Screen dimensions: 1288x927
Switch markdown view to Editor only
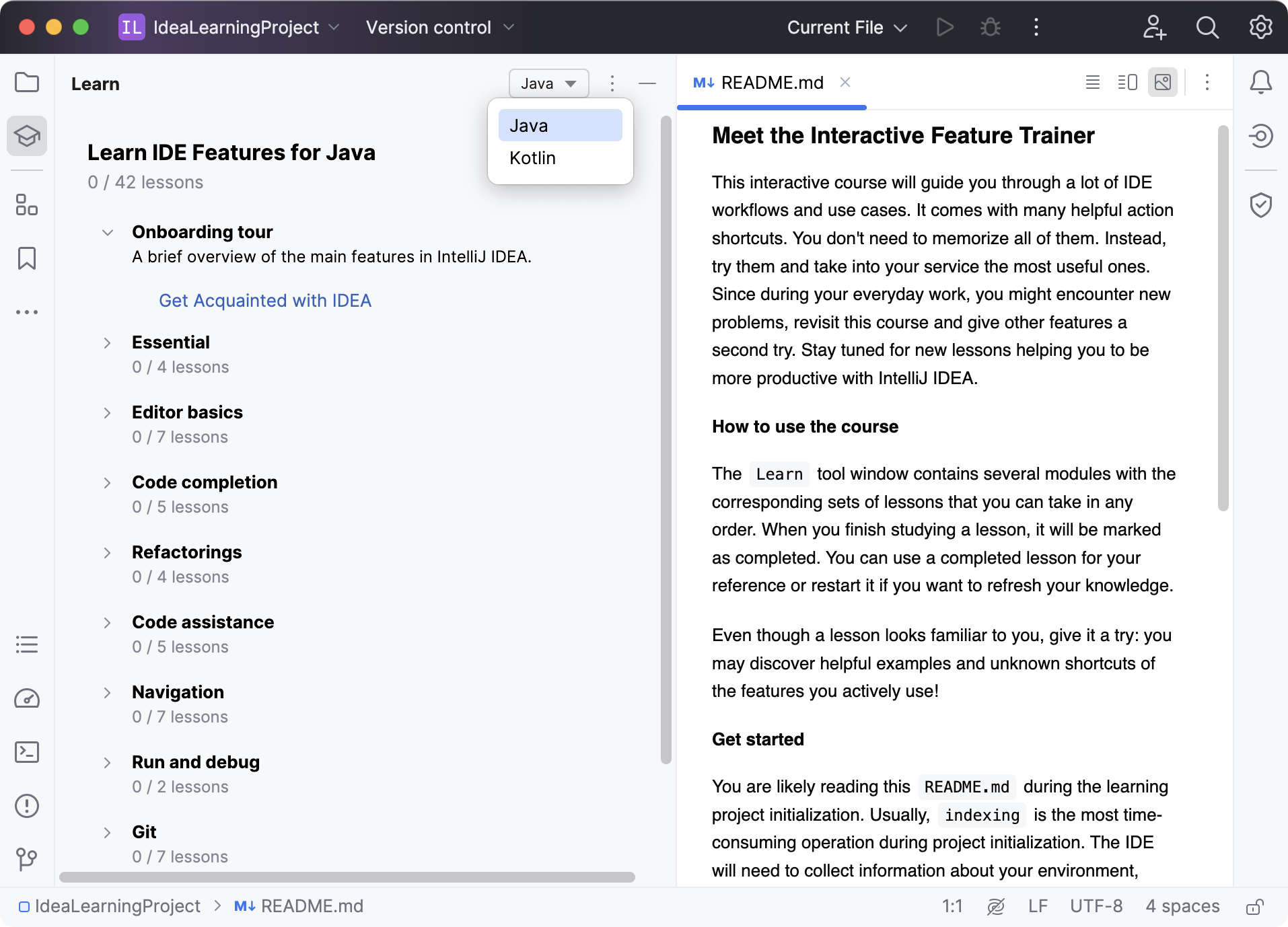tap(1093, 83)
